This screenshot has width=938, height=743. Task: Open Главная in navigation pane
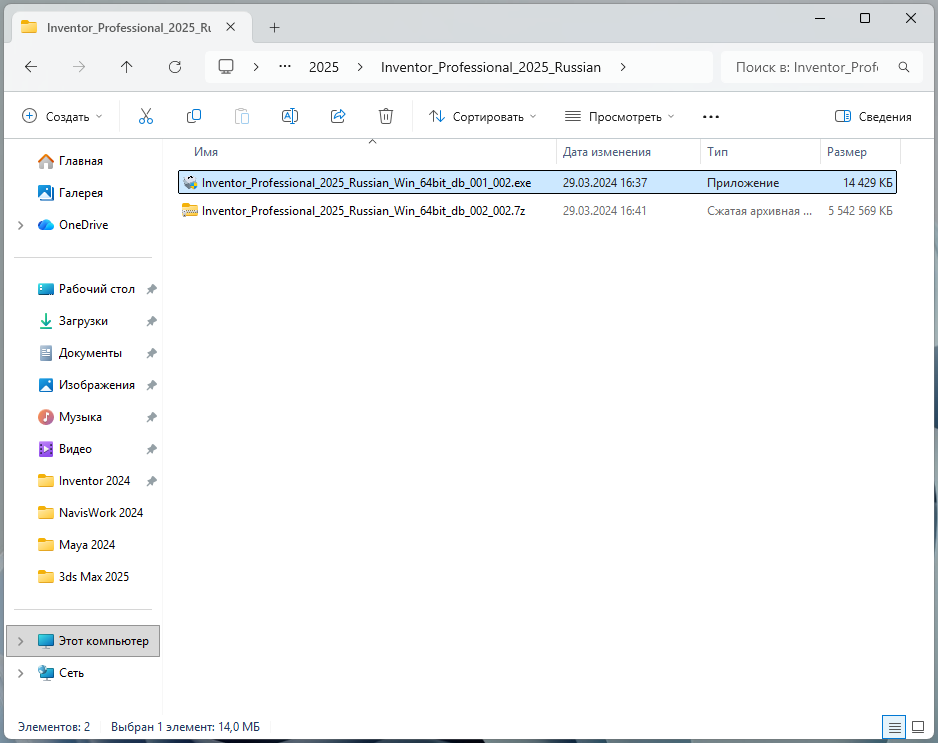[81, 161]
